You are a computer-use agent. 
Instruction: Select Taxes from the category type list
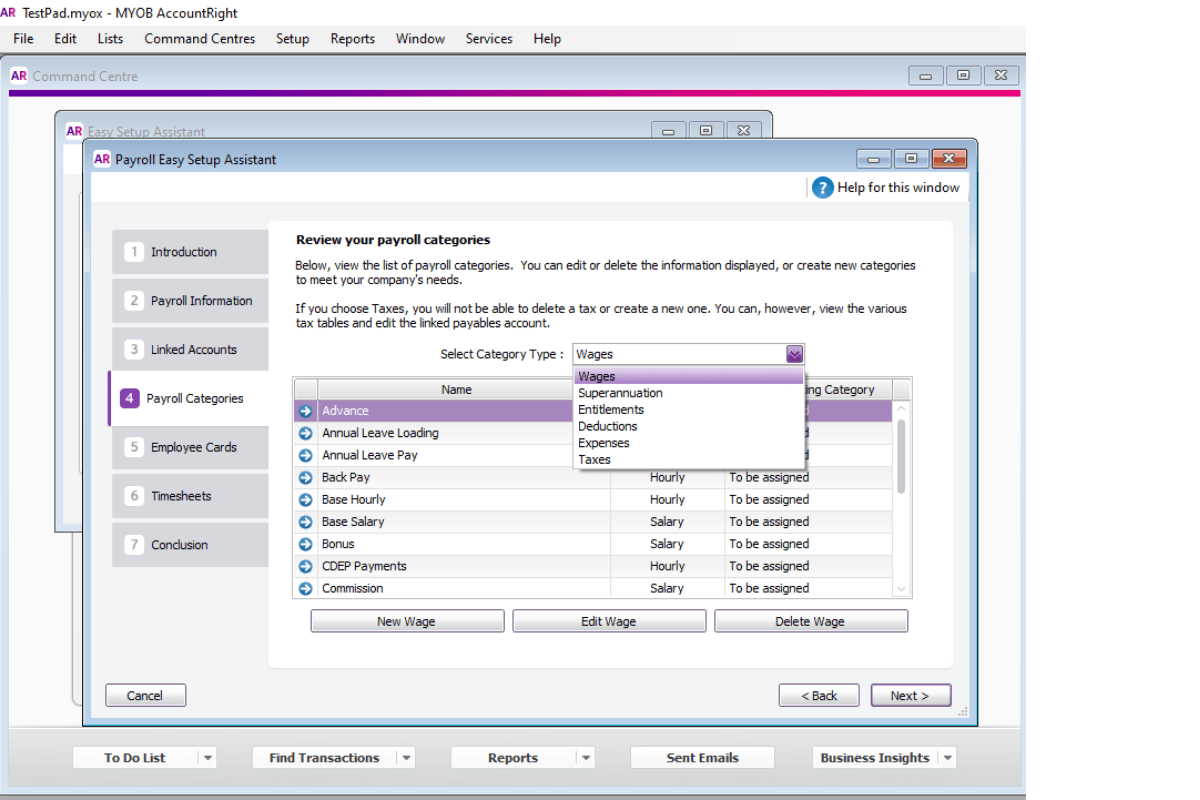pos(595,459)
